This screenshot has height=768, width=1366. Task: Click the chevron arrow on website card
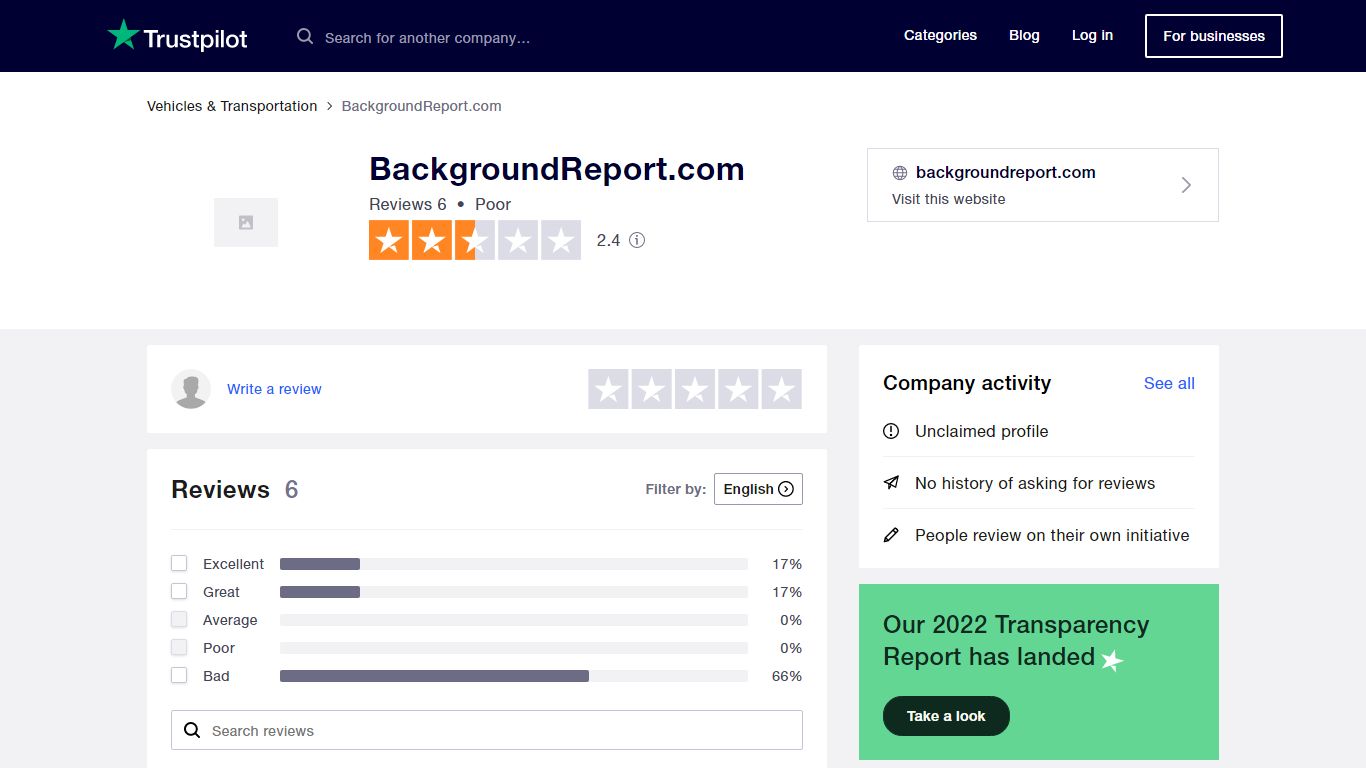point(1186,185)
